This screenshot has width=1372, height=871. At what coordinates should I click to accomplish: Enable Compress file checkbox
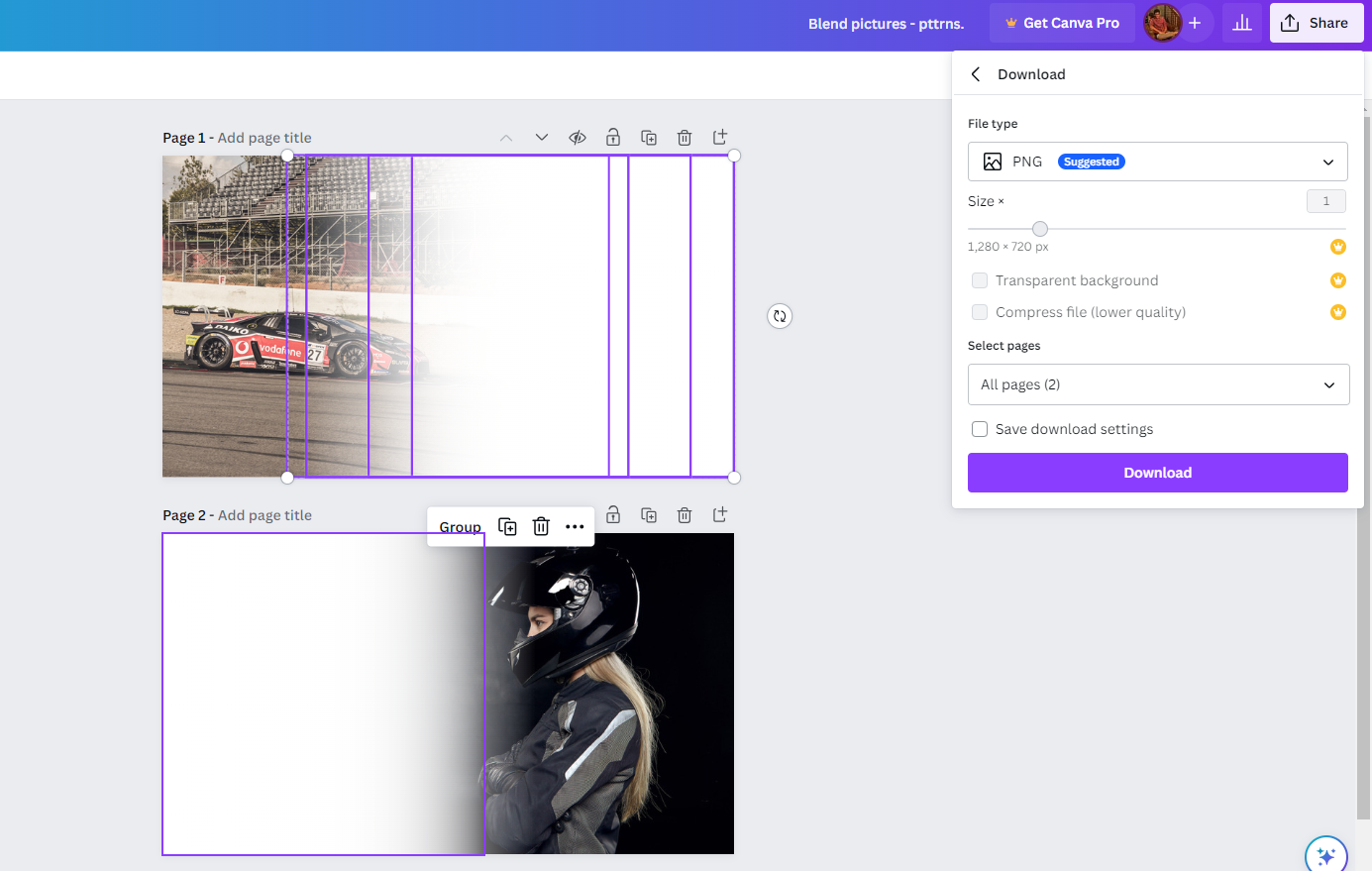tap(980, 312)
